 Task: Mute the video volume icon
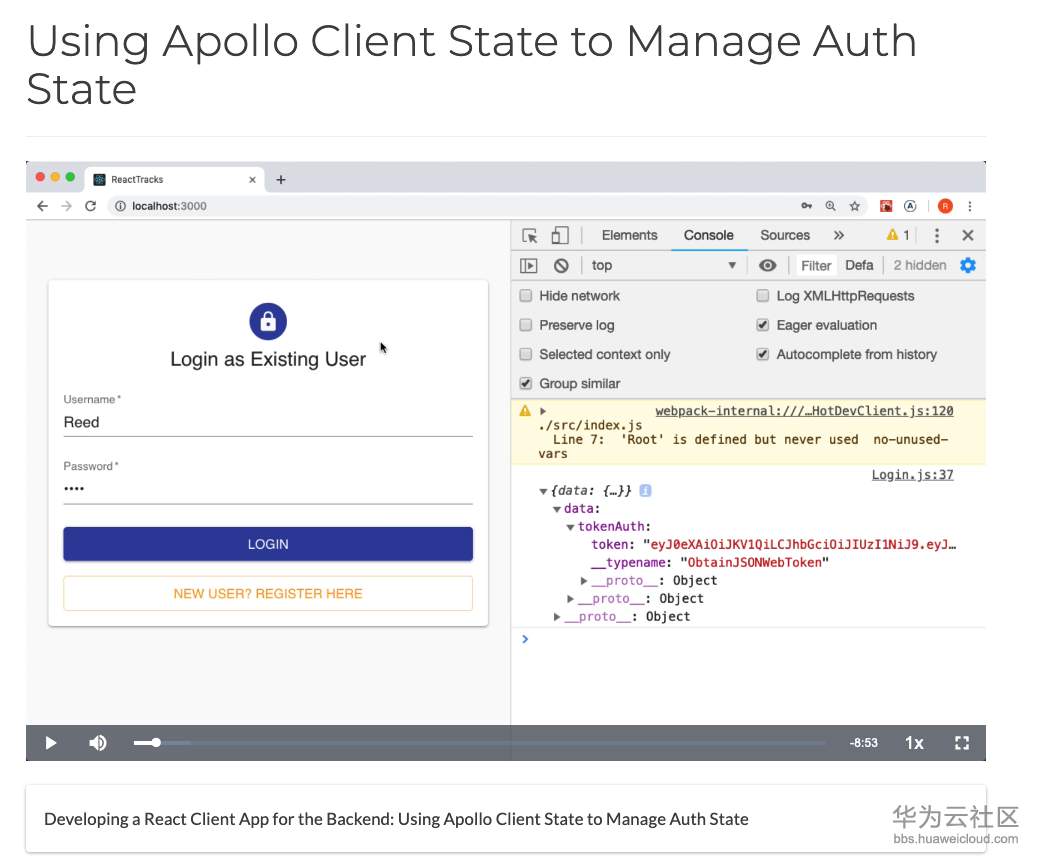(x=98, y=743)
